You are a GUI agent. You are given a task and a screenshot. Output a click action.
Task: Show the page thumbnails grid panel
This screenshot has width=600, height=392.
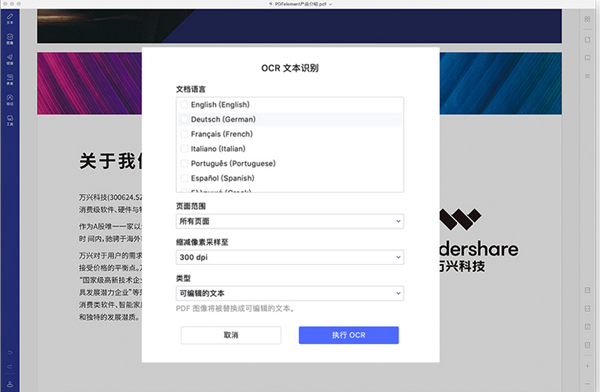tap(587, 19)
